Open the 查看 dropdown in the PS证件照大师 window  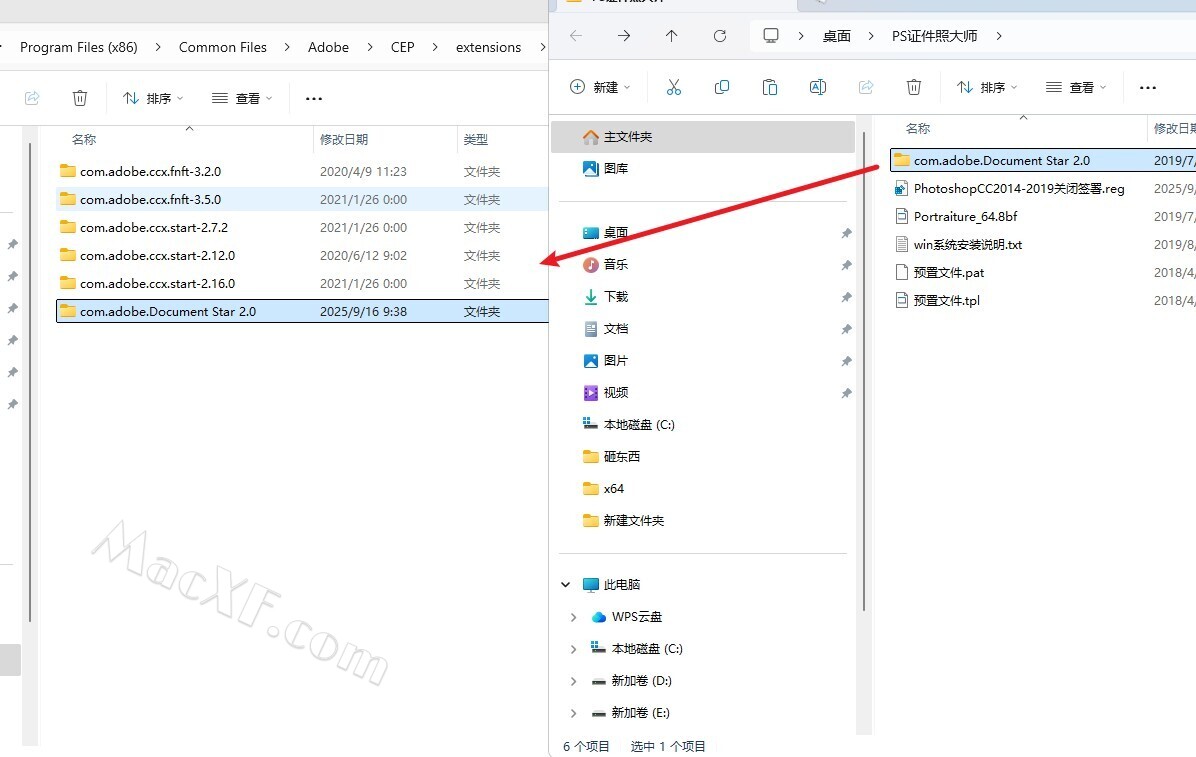pyautogui.click(x=1075, y=87)
